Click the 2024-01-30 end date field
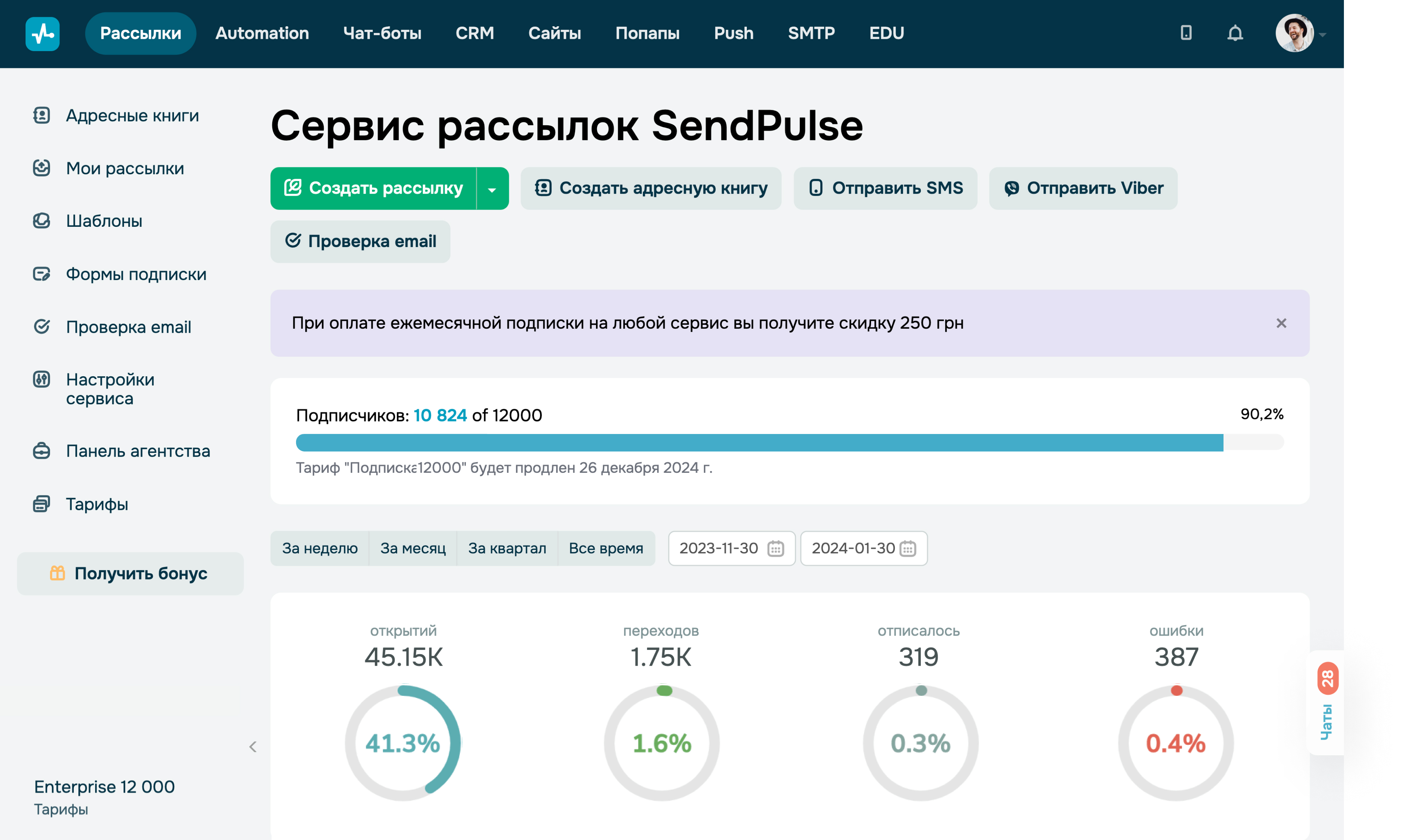1402x840 pixels. (864, 548)
